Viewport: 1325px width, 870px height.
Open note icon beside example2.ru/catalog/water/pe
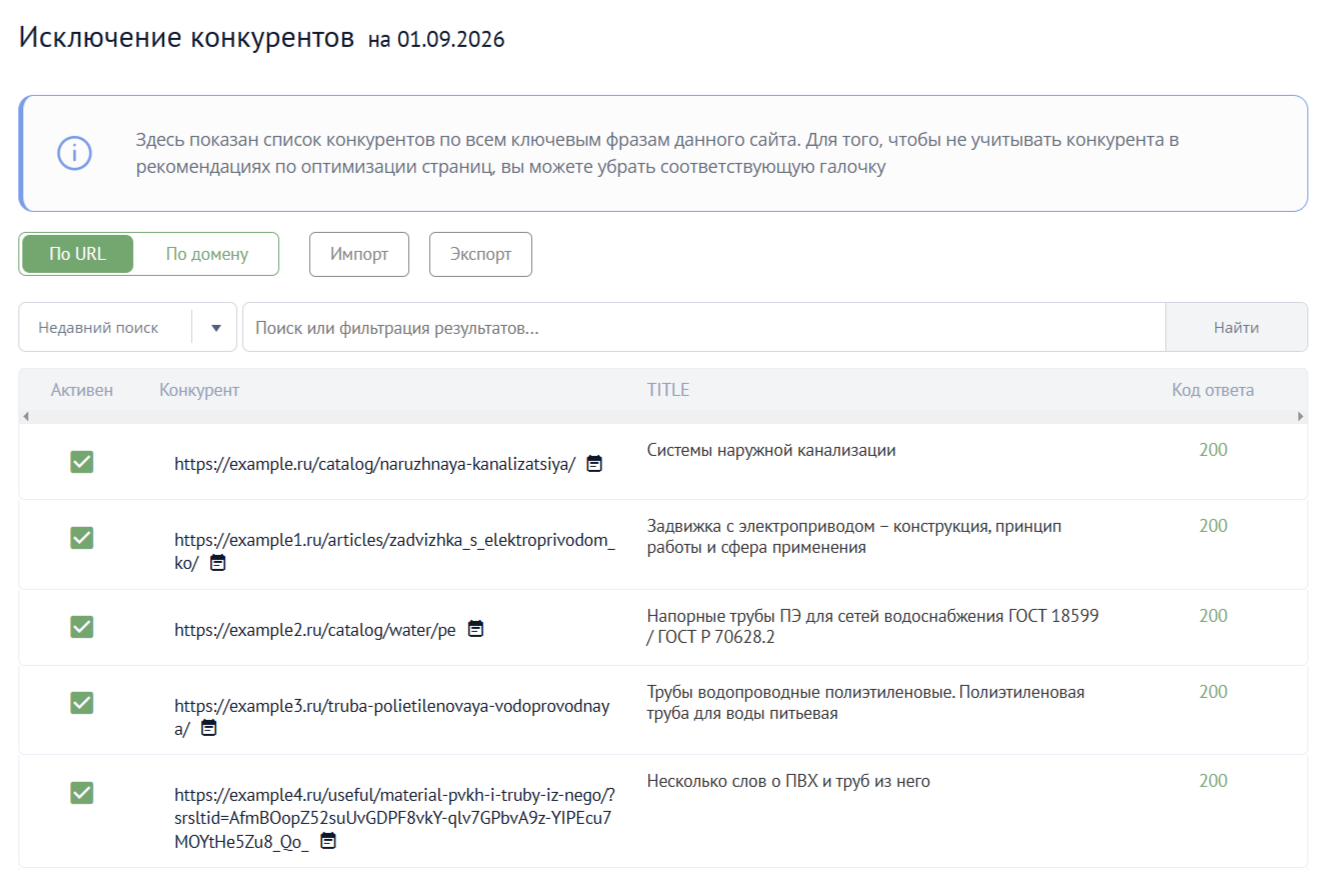coord(476,629)
